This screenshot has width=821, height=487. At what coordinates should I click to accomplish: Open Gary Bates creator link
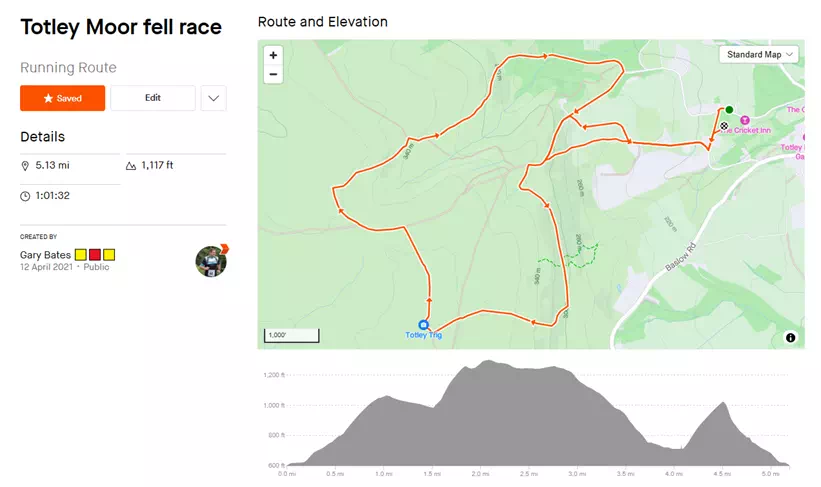45,255
